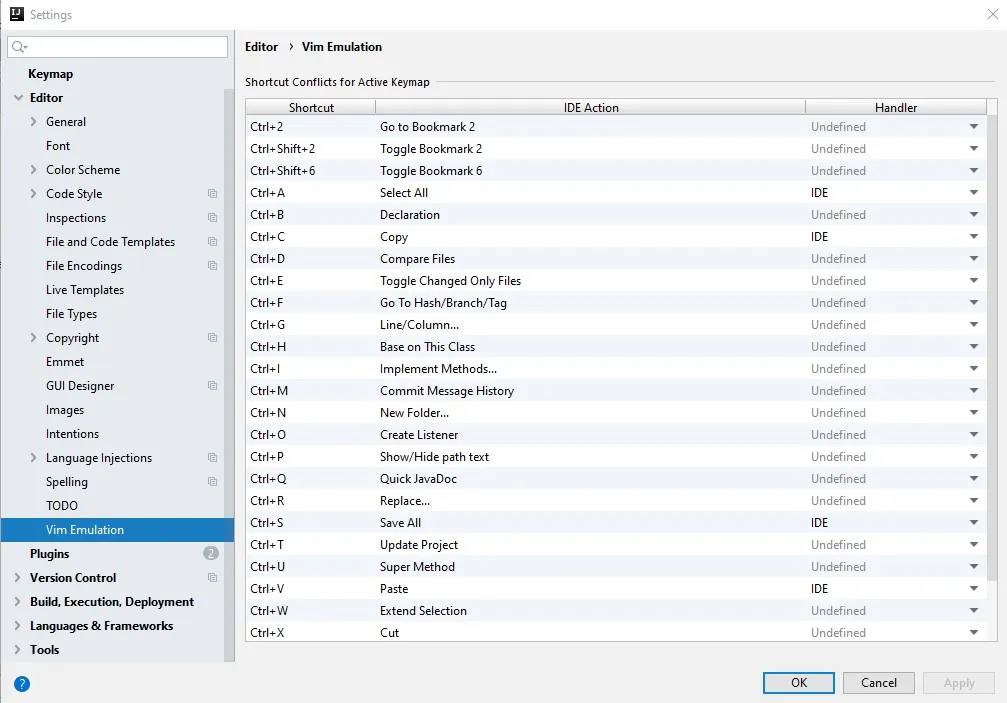Open handler dropdown for Ctrl+A Select All

coord(974,193)
